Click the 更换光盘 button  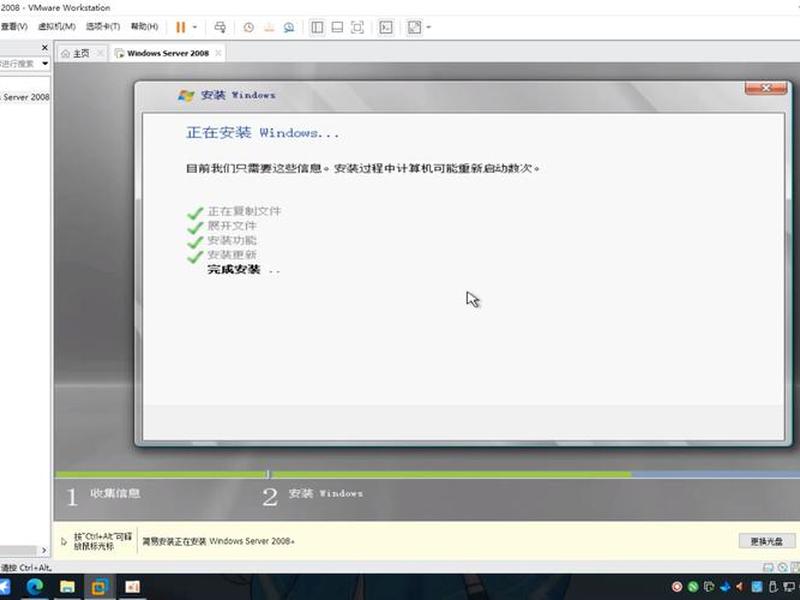[x=766, y=541]
